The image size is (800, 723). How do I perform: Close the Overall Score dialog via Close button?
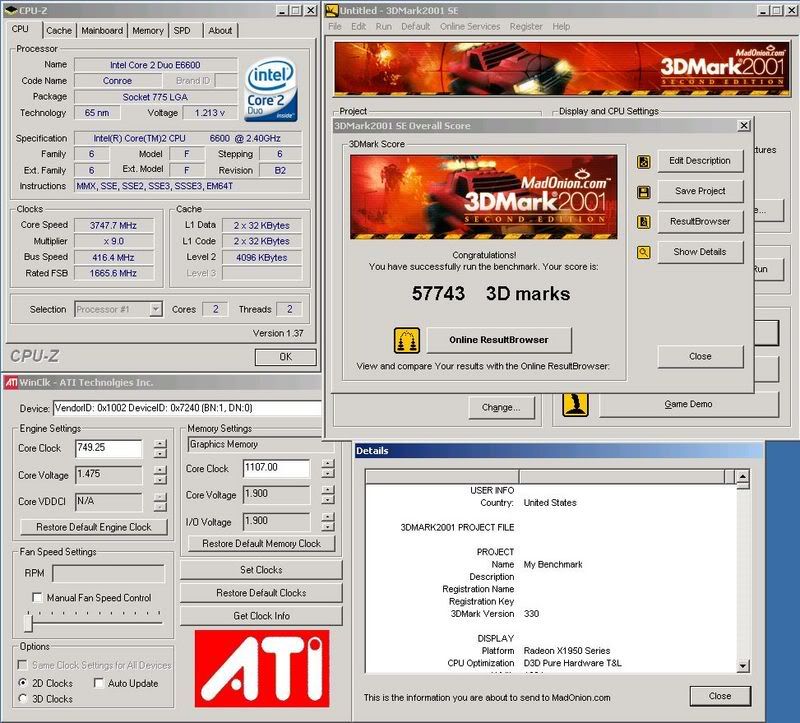click(x=699, y=356)
